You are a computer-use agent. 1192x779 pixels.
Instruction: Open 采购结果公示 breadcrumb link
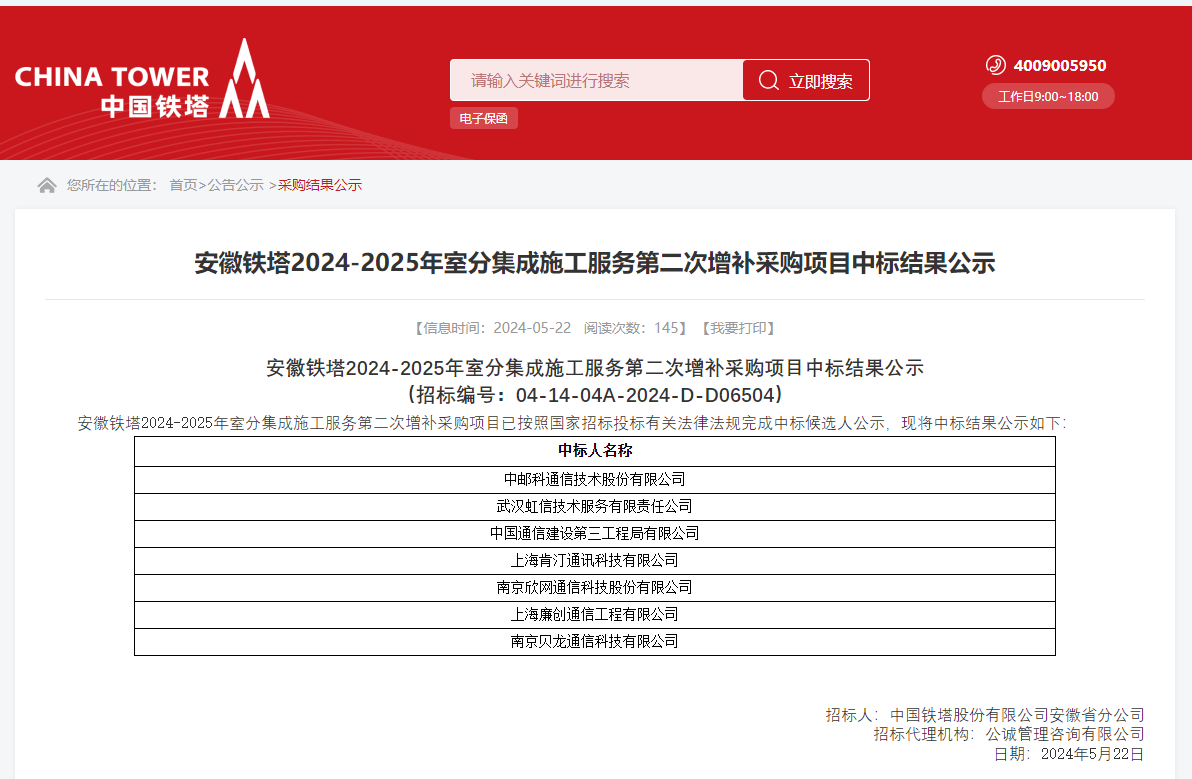click(x=319, y=185)
